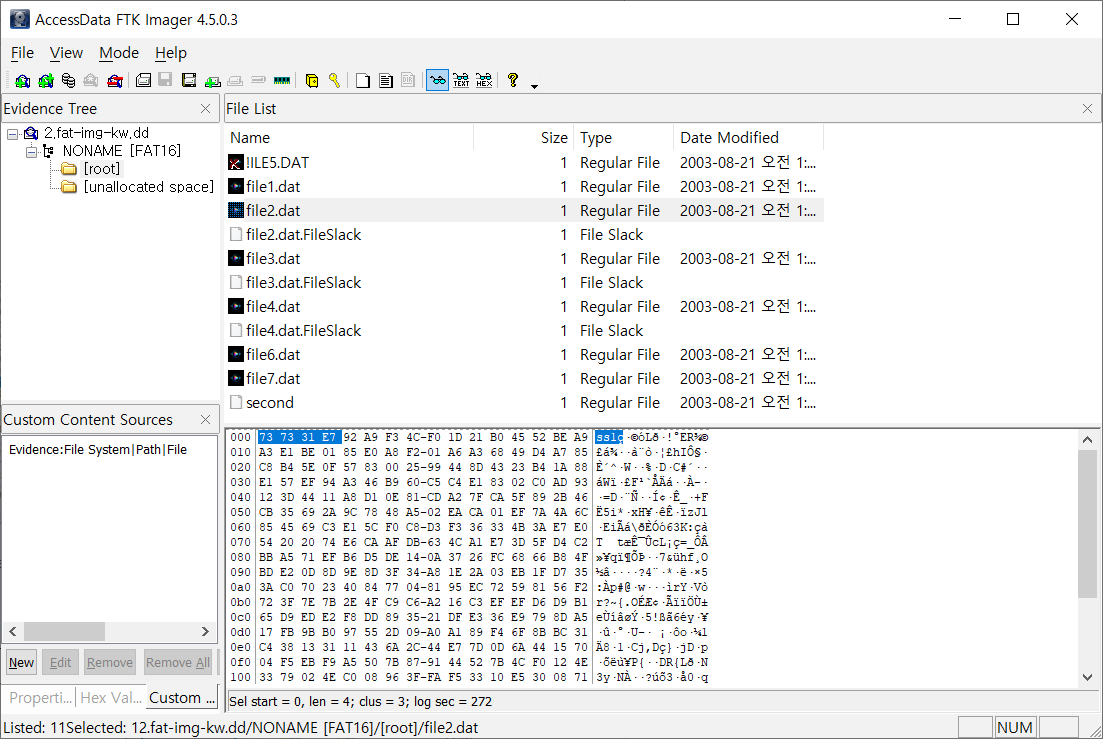
Task: Click Custom Content horizontal scroll right arrow
Action: (205, 631)
